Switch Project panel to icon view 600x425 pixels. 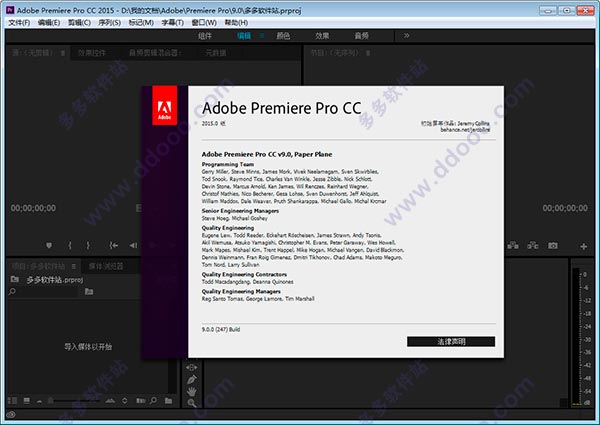click(x=26, y=401)
